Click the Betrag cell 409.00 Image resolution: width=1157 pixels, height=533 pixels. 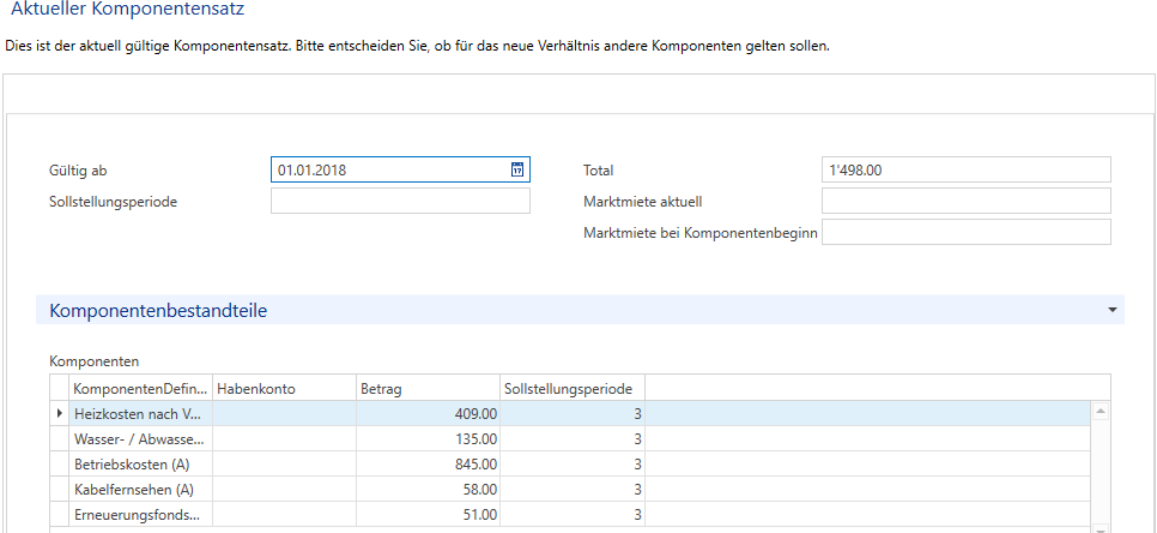(x=428, y=414)
